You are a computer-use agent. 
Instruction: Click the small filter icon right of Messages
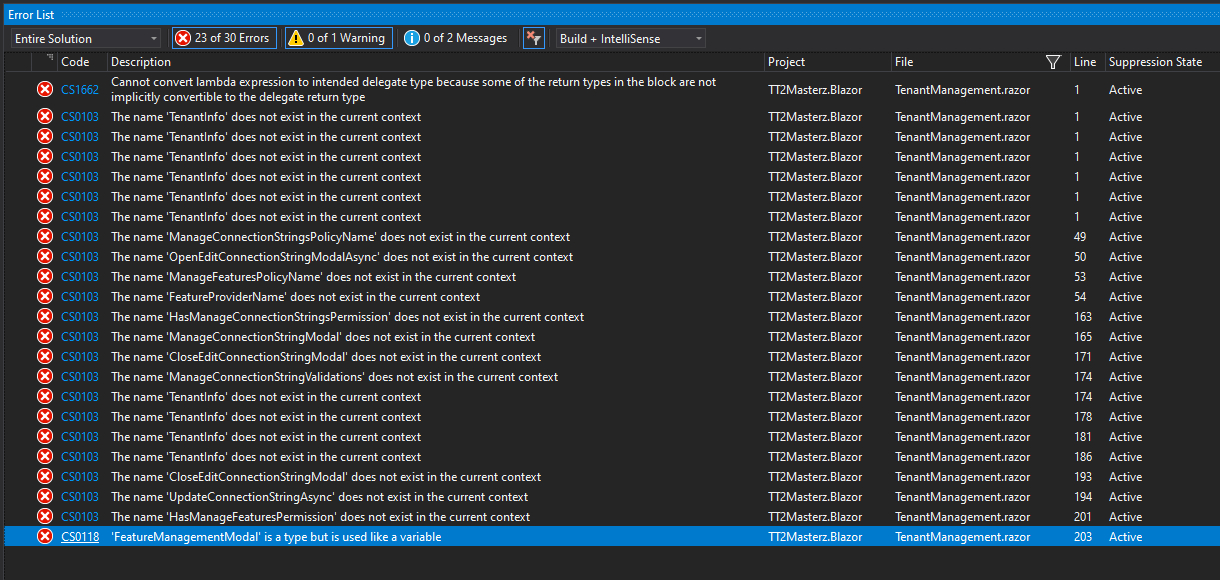[x=533, y=37]
